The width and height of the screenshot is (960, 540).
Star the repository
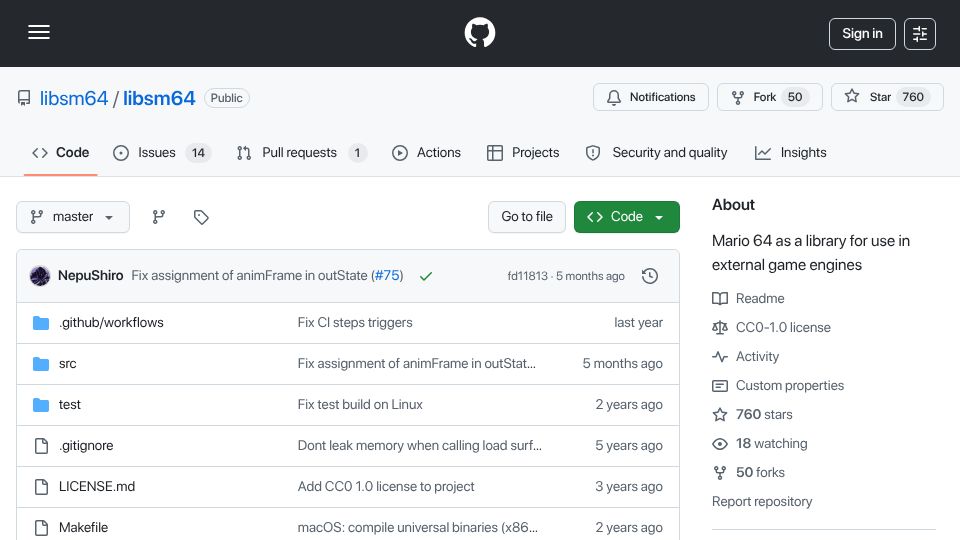click(887, 97)
